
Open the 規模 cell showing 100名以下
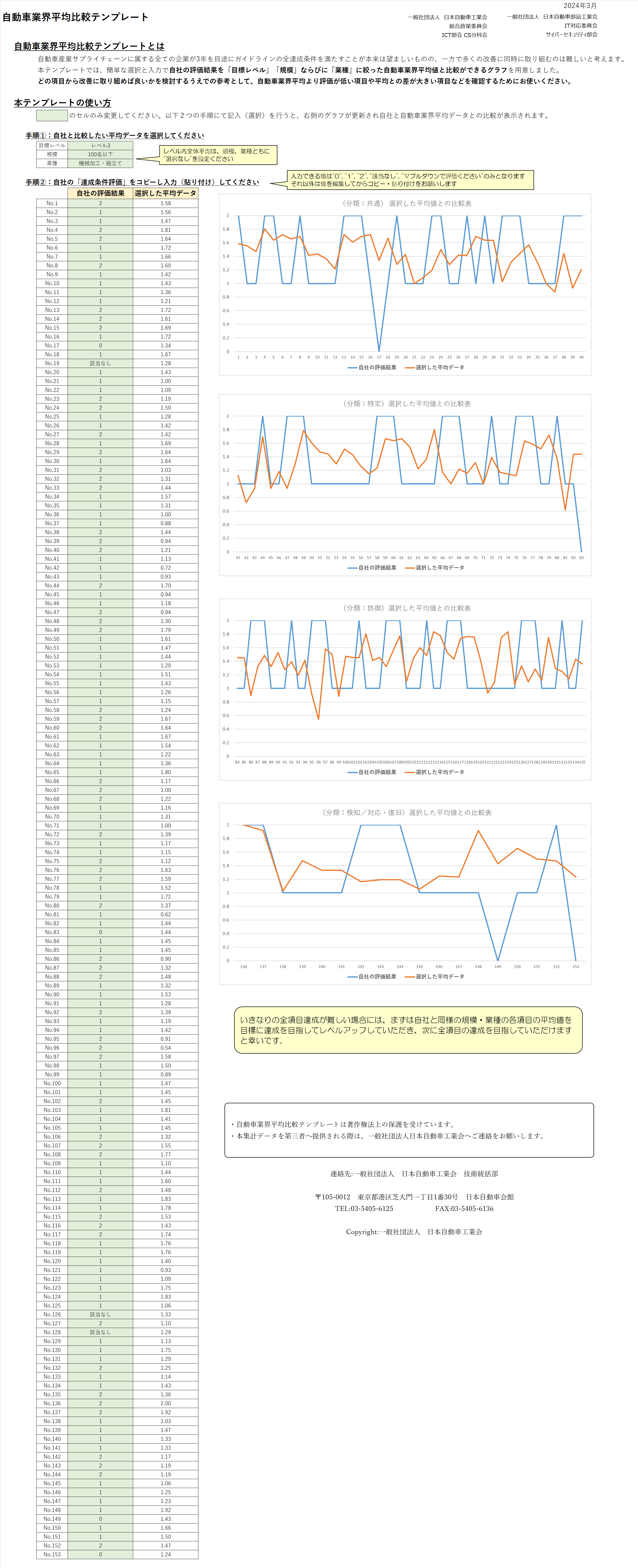tap(101, 155)
